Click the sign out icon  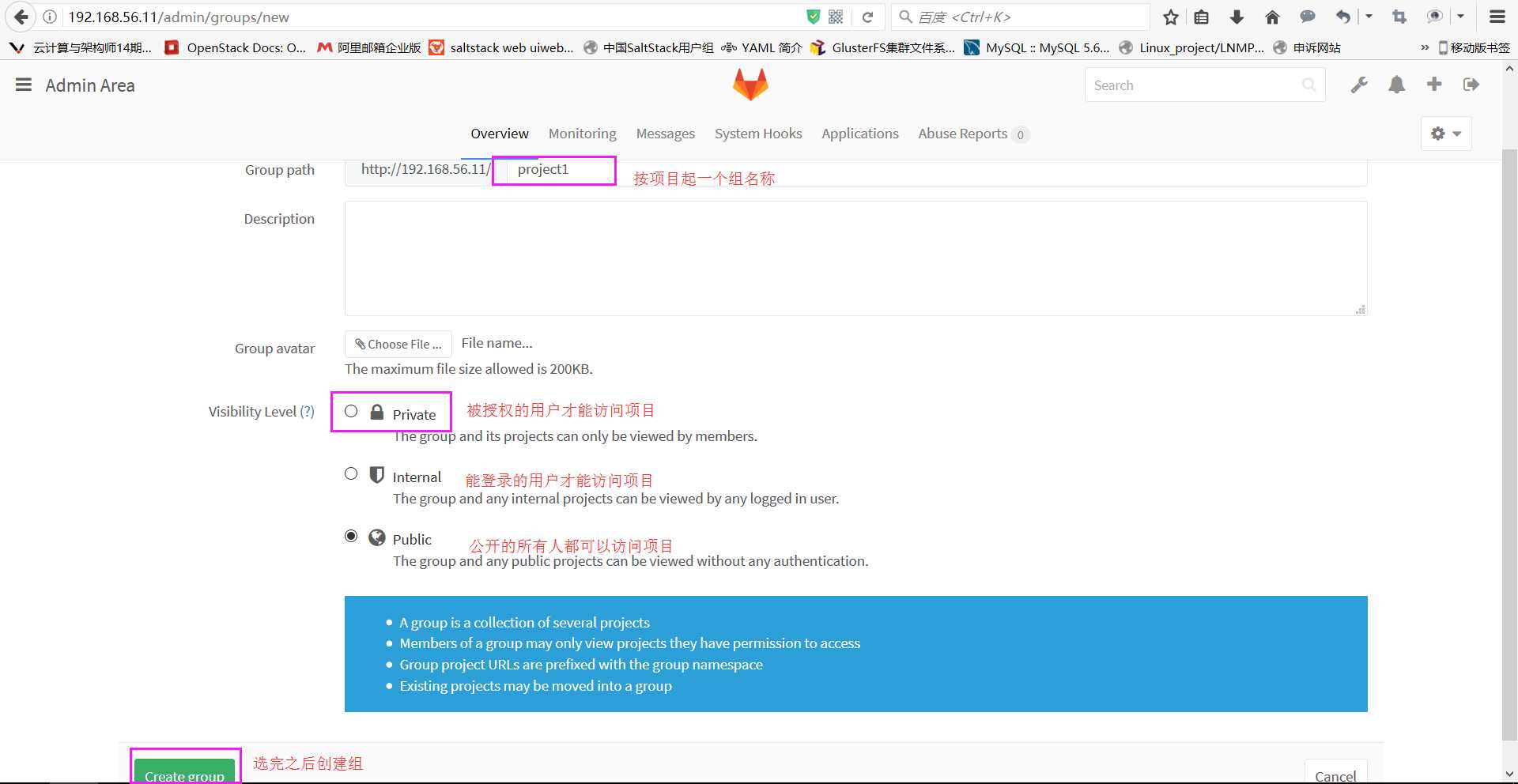coord(1471,85)
